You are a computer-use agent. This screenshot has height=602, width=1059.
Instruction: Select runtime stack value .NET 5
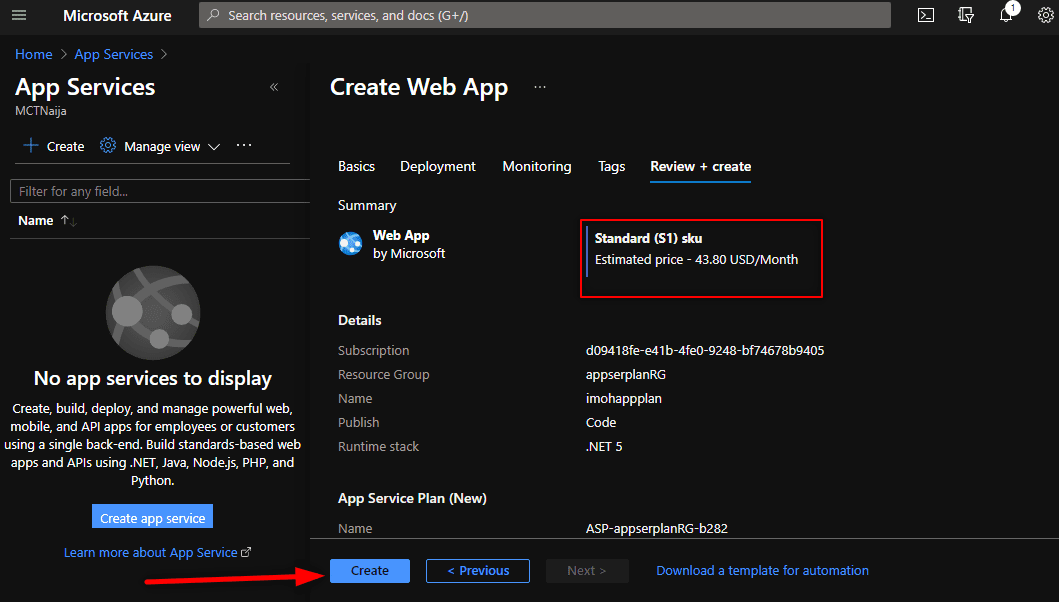pos(604,446)
